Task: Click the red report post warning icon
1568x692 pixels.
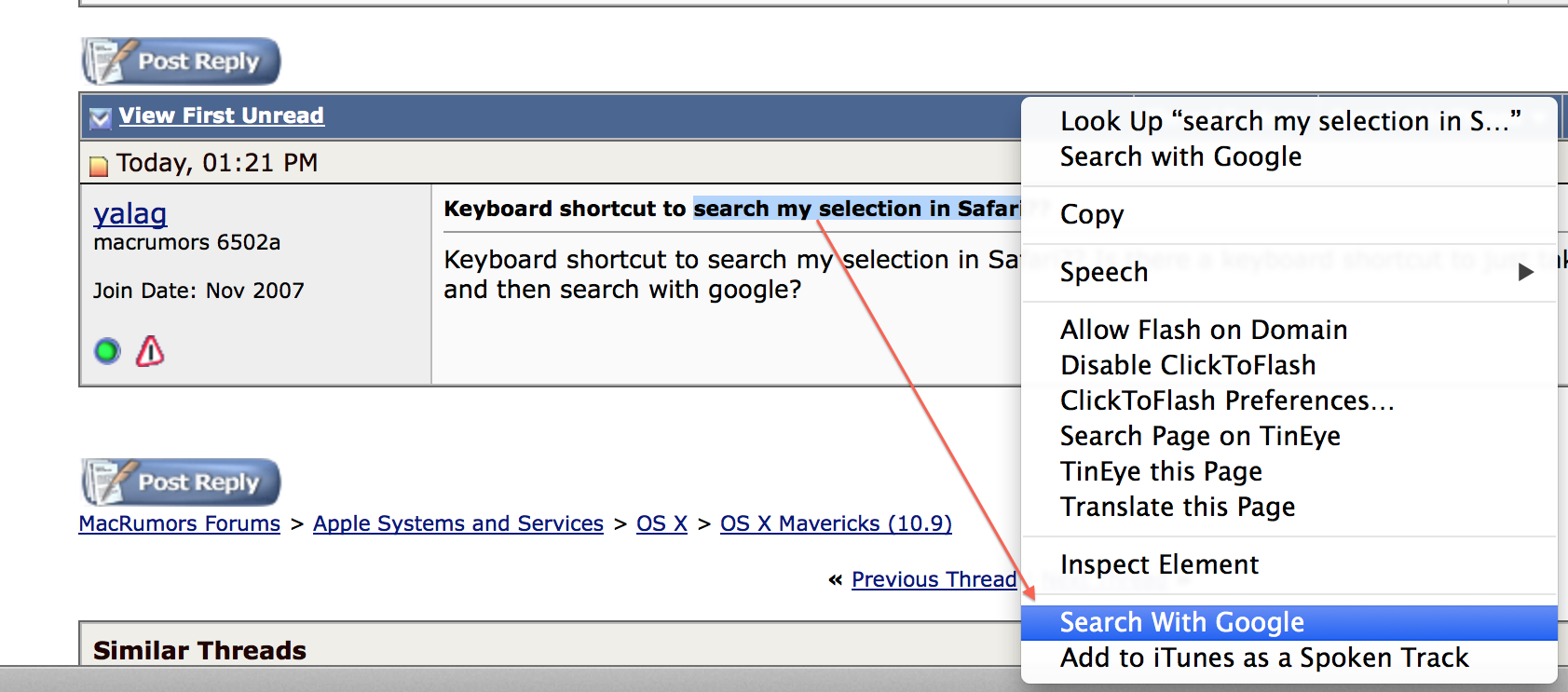Action: pyautogui.click(x=150, y=351)
